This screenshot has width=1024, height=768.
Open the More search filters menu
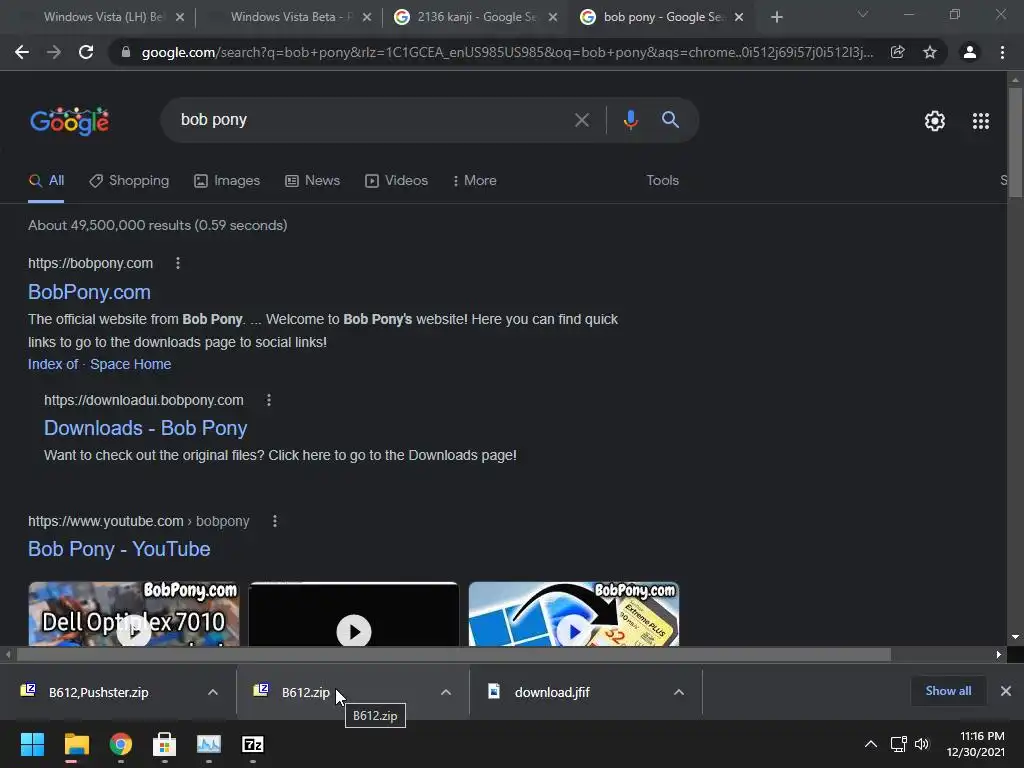tap(475, 181)
